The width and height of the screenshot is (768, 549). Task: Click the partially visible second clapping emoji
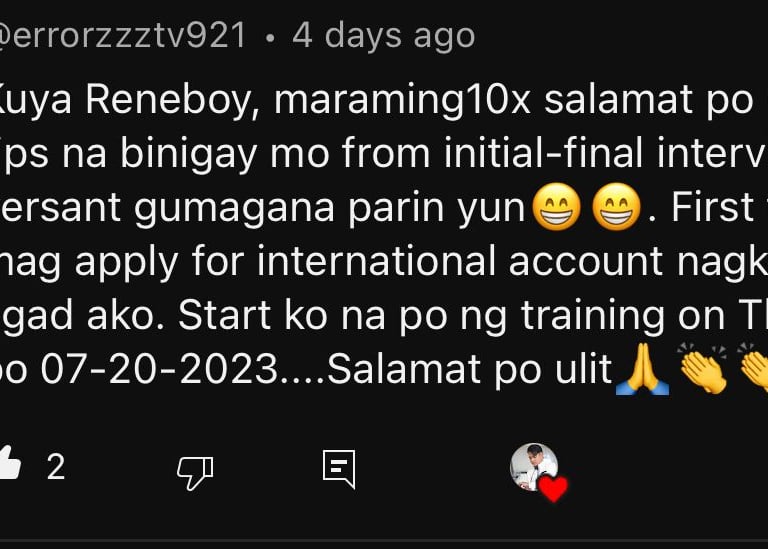coord(753,368)
